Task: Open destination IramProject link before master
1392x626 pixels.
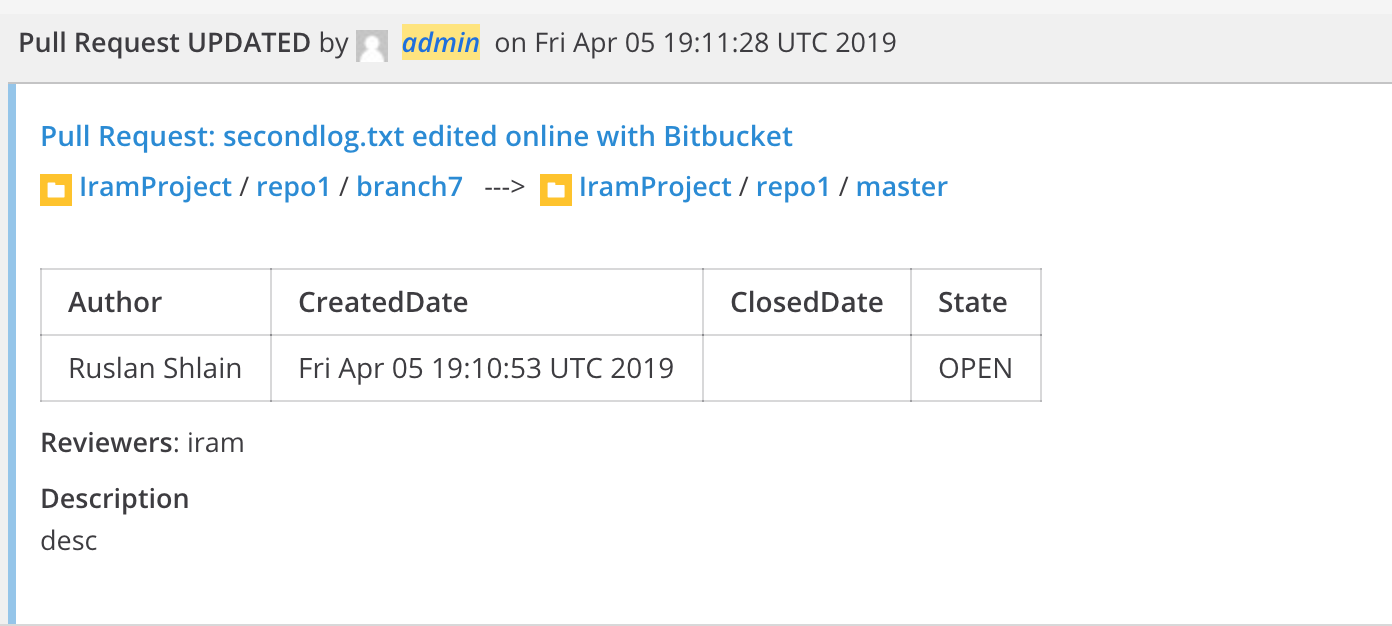Action: click(x=655, y=187)
